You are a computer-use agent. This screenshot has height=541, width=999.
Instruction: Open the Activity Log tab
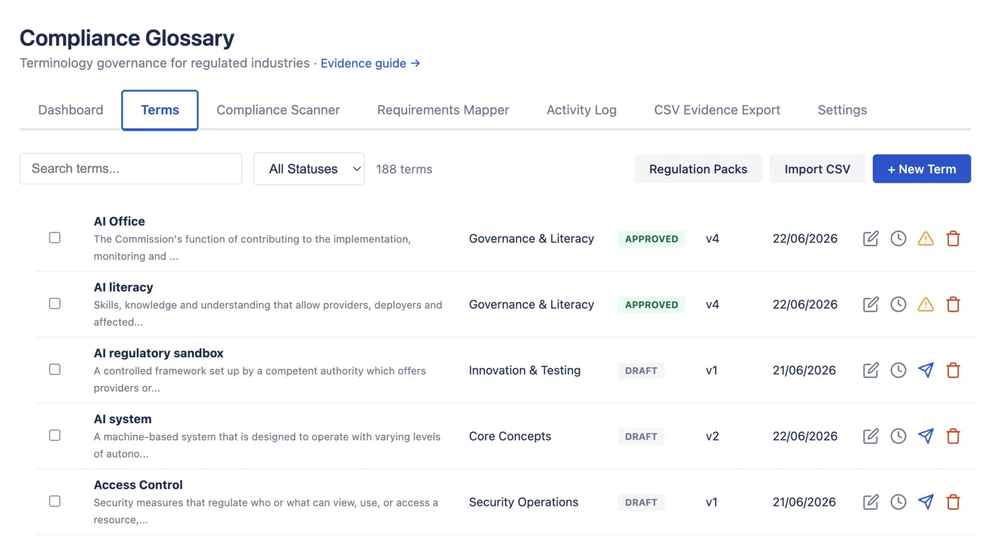[x=581, y=110]
